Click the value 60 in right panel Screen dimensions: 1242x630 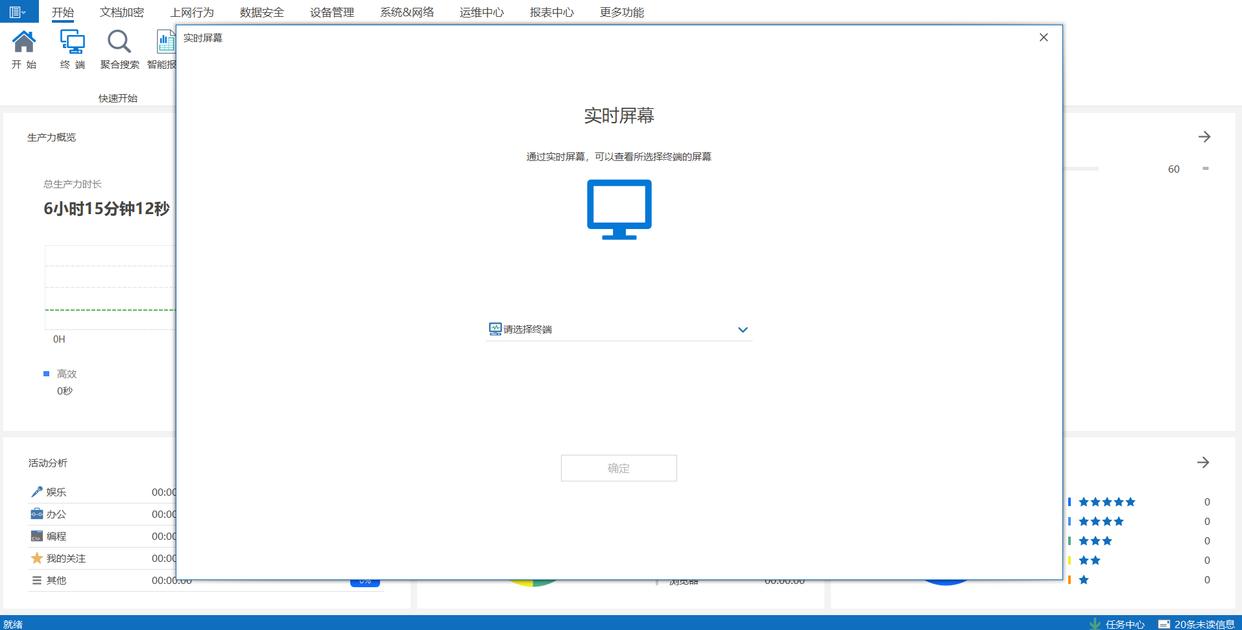click(x=1174, y=169)
